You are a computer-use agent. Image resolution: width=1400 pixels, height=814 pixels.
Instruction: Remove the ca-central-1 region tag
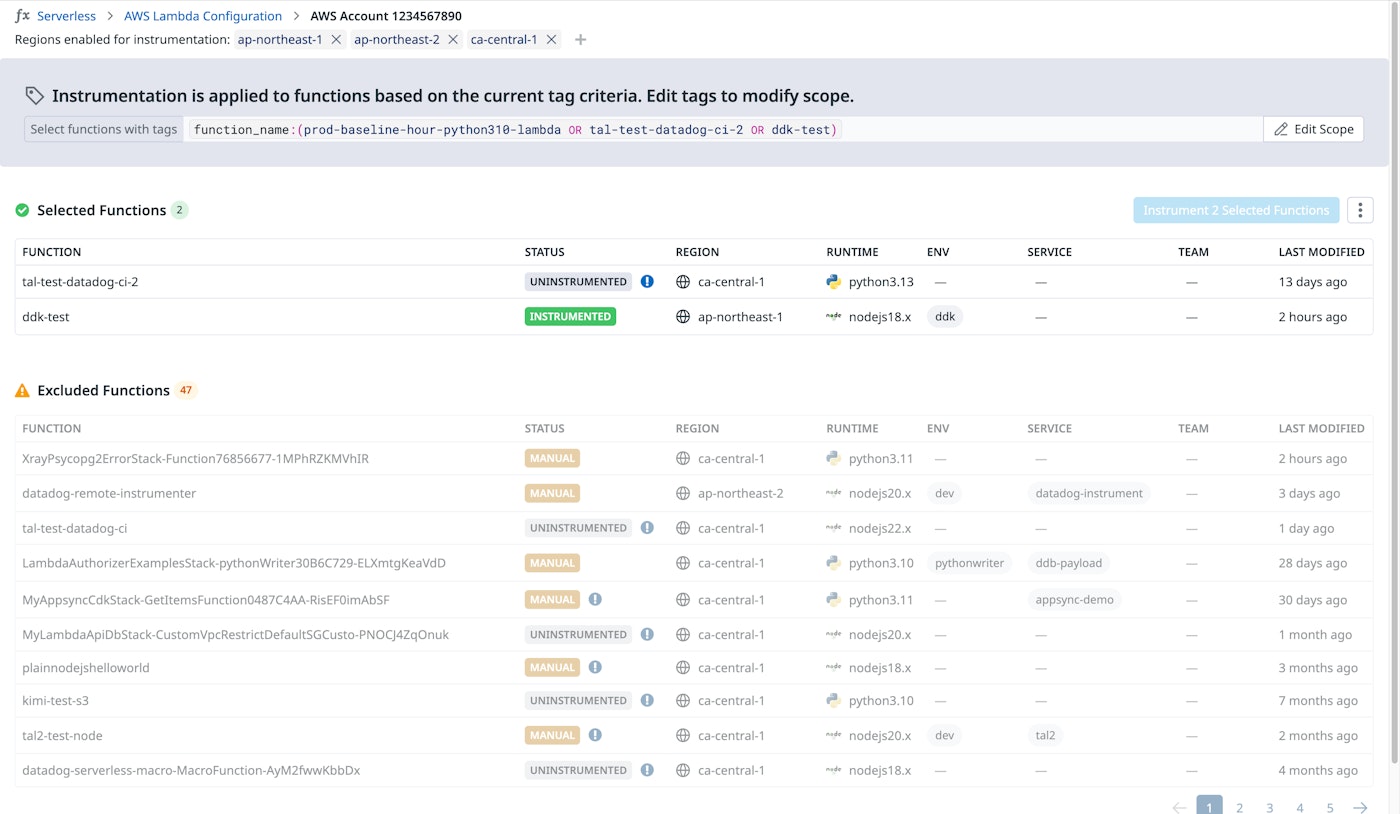click(x=551, y=40)
